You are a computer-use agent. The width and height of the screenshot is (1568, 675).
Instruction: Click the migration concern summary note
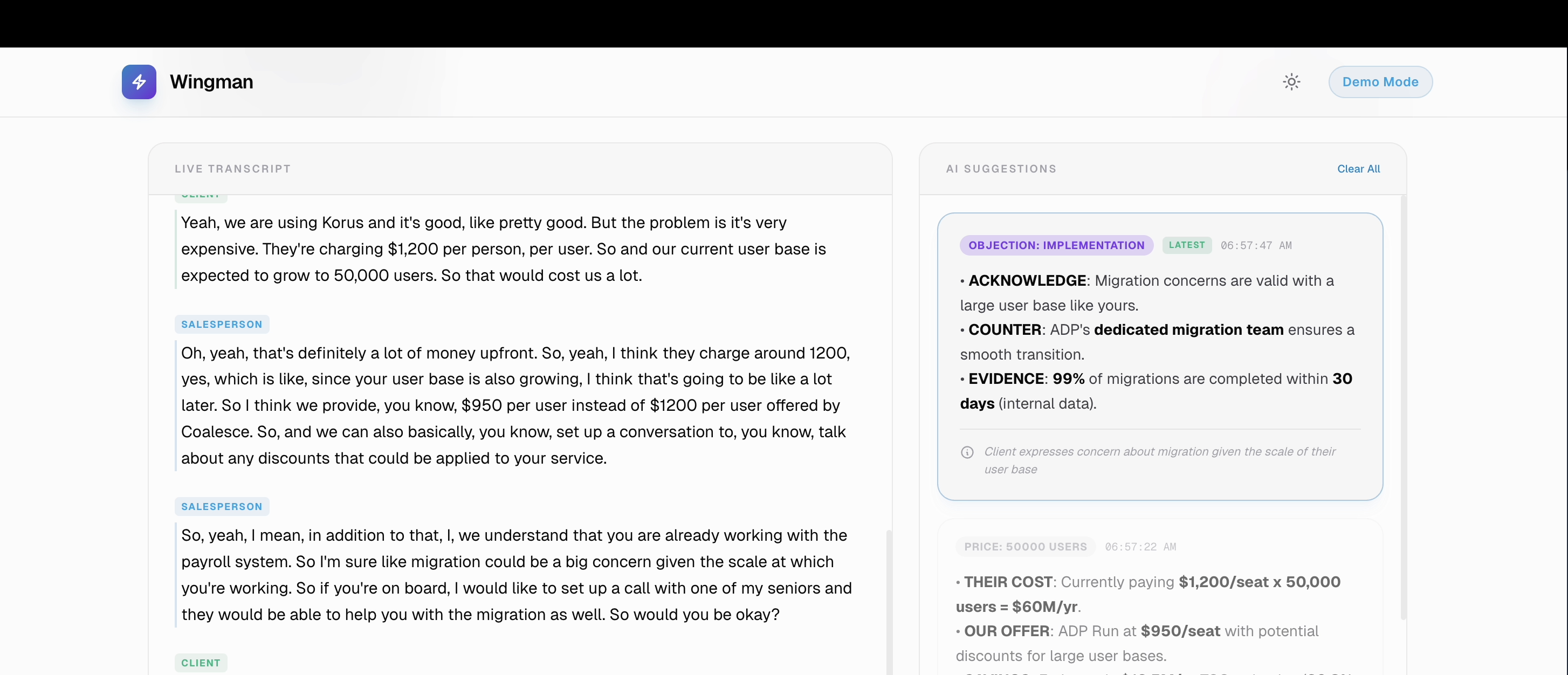click(1159, 460)
